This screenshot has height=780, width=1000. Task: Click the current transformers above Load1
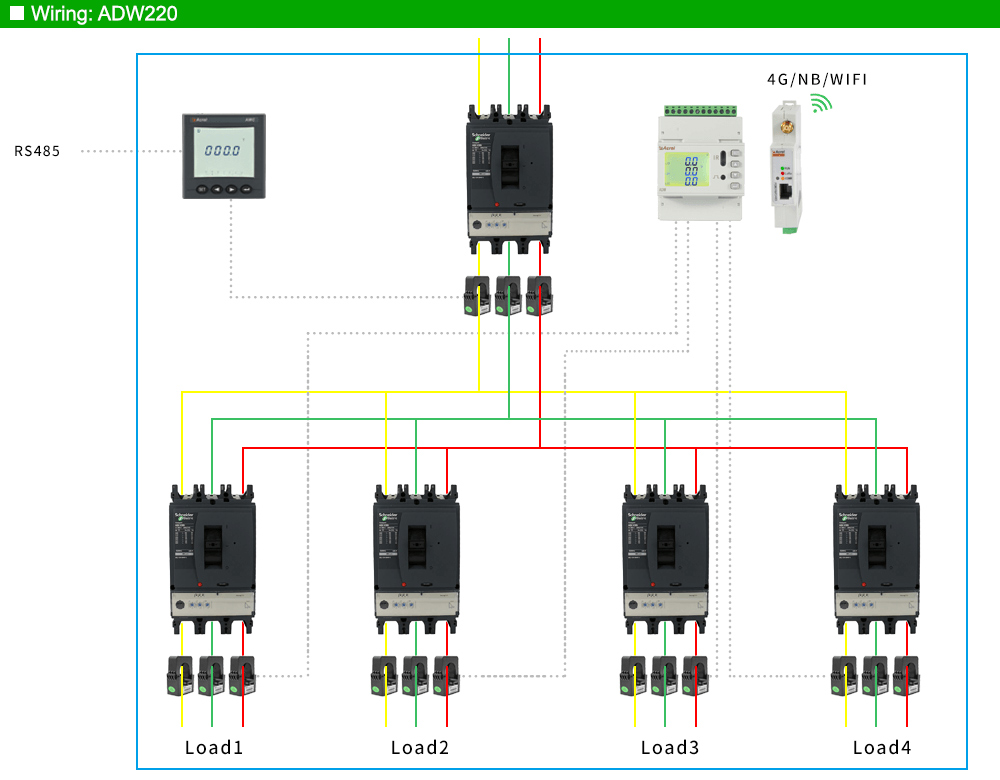click(x=212, y=676)
